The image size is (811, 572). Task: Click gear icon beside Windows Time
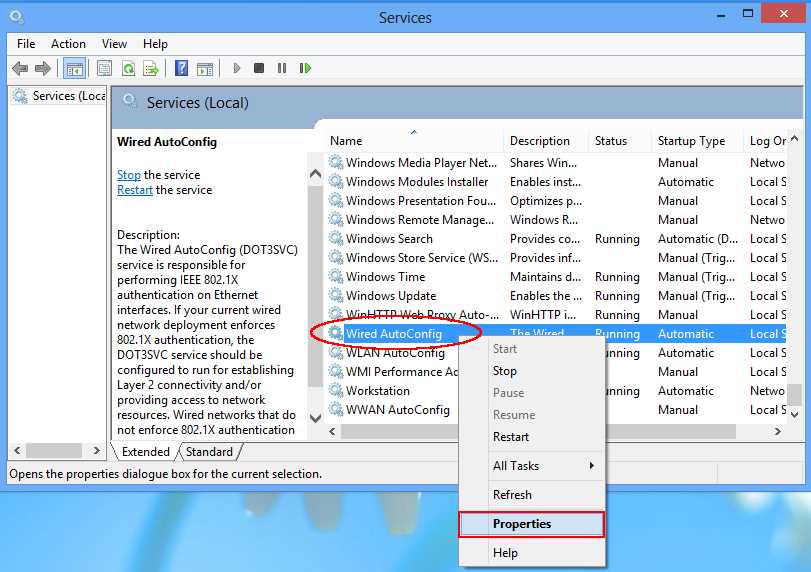pos(336,277)
